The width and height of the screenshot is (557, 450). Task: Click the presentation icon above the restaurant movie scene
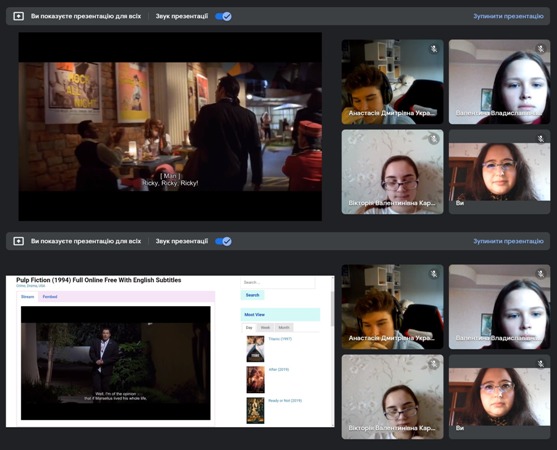(18, 16)
